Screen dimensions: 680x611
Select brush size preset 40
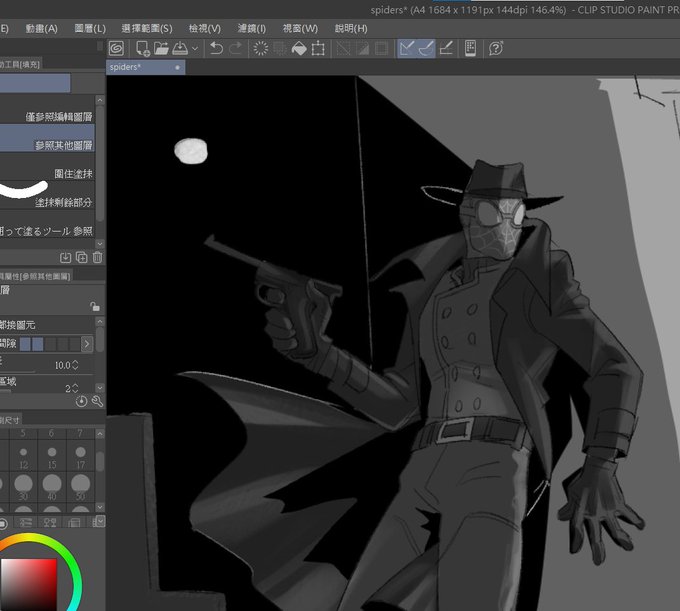[52, 487]
